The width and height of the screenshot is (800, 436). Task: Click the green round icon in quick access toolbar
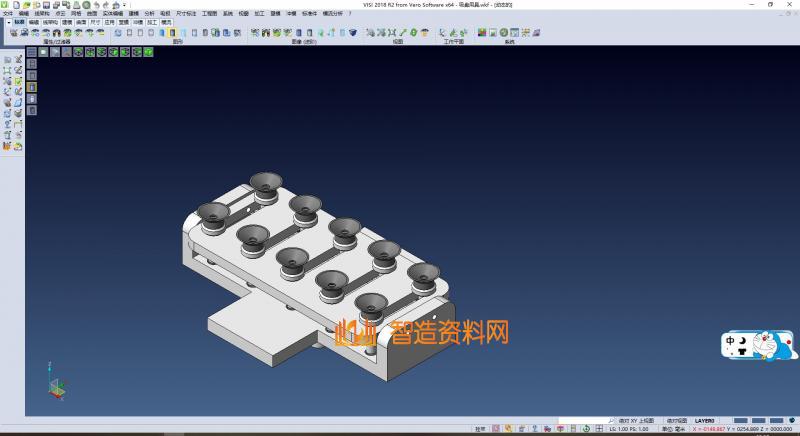pyautogui.click(x=86, y=5)
